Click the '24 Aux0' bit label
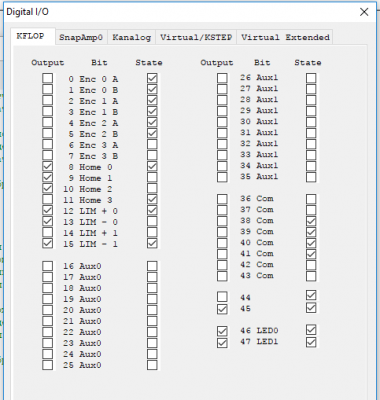This screenshot has height=400, width=380. tap(82, 354)
